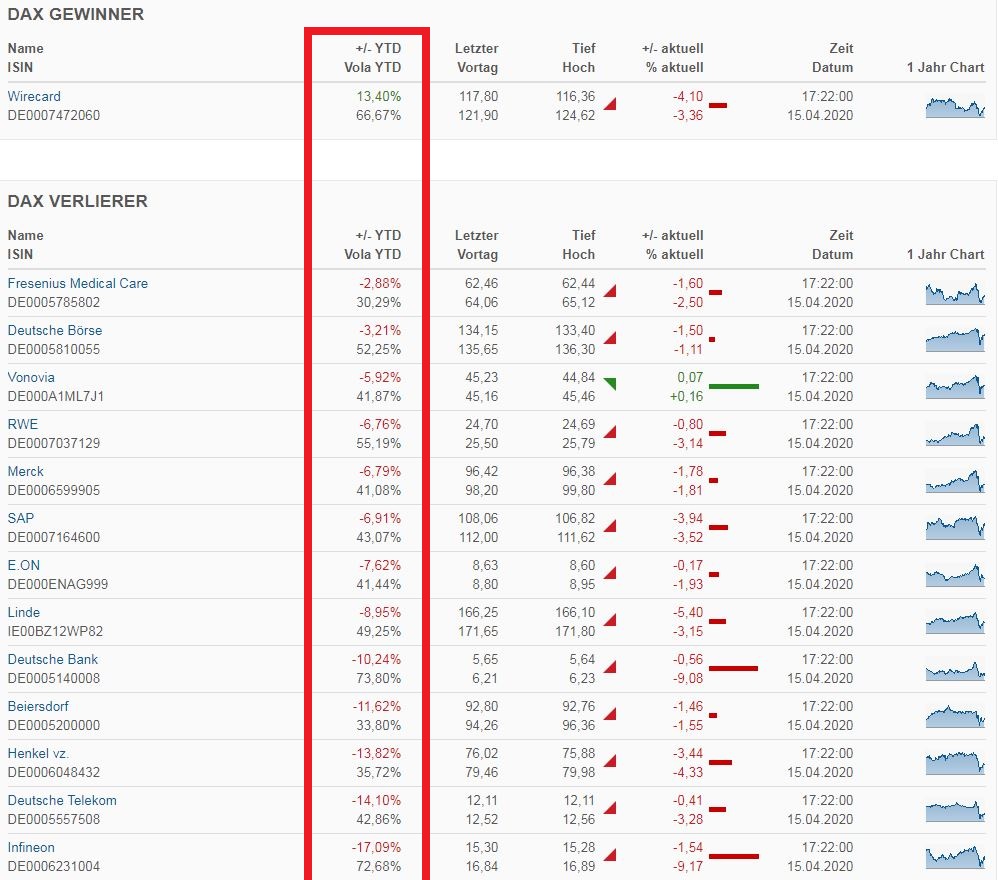
Task: Click Infineon's red trend triangle icon
Action: [610, 855]
